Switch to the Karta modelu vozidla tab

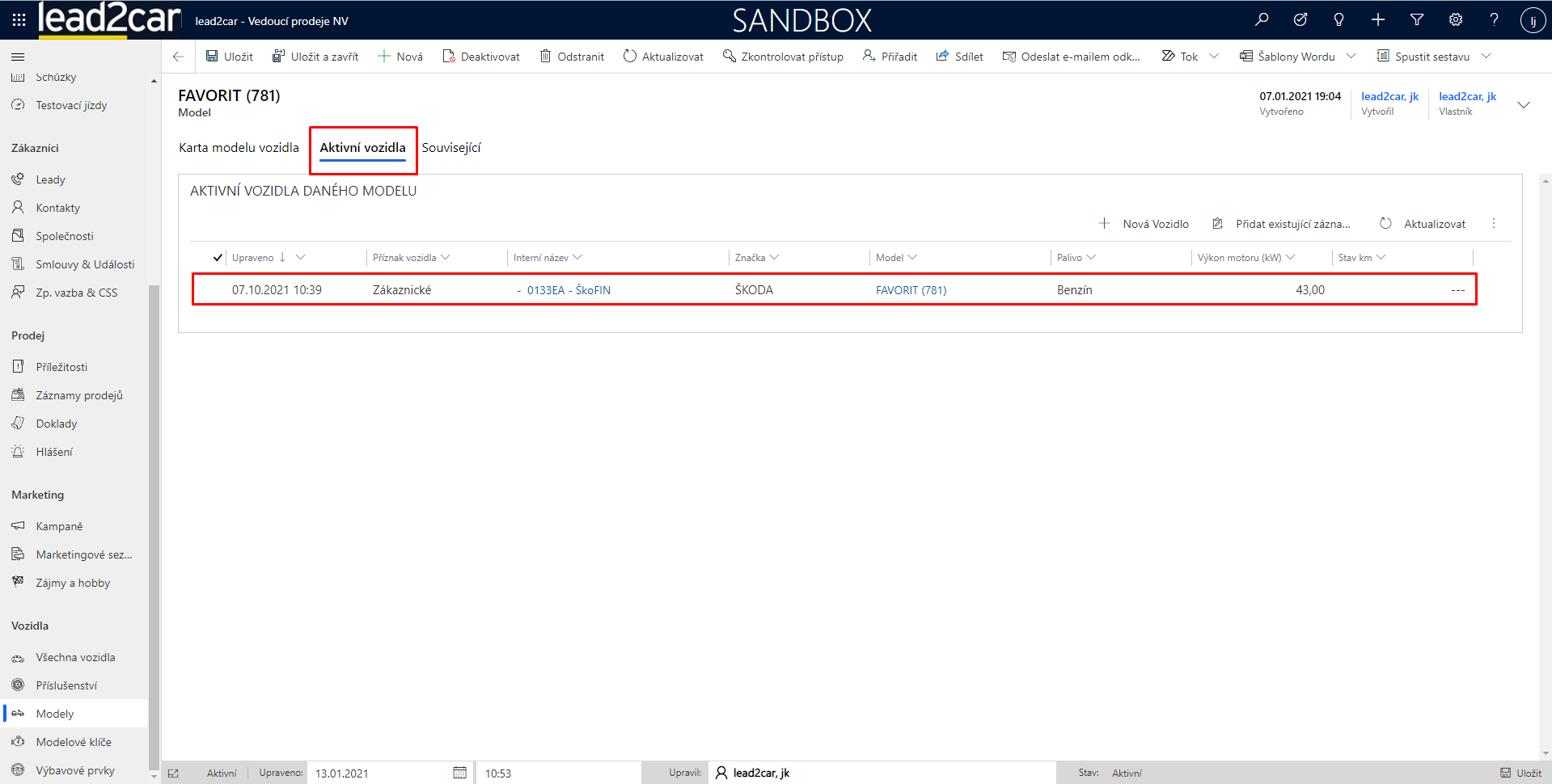pos(239,148)
